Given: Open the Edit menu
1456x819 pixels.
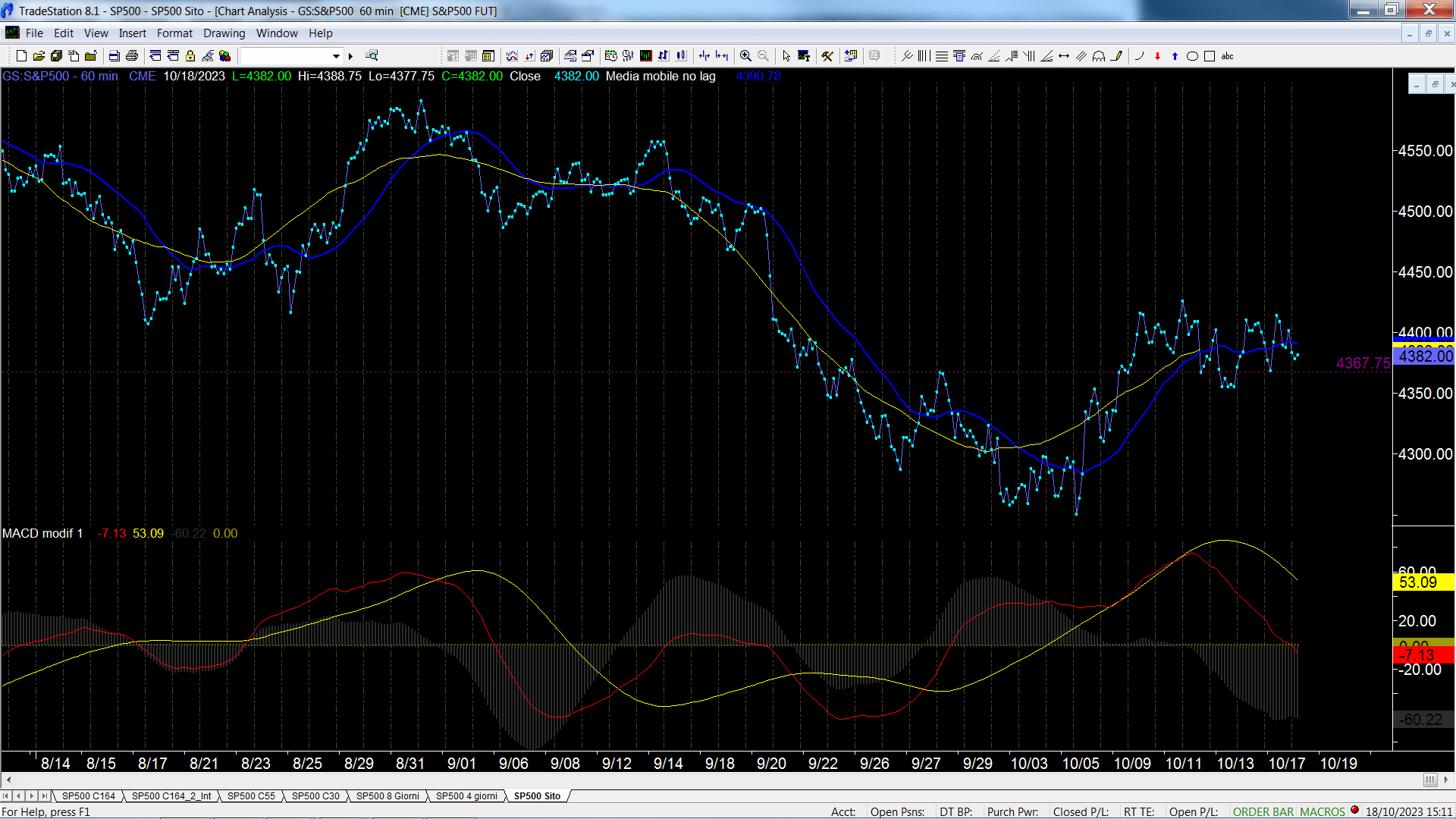Looking at the screenshot, I should pyautogui.click(x=64, y=33).
